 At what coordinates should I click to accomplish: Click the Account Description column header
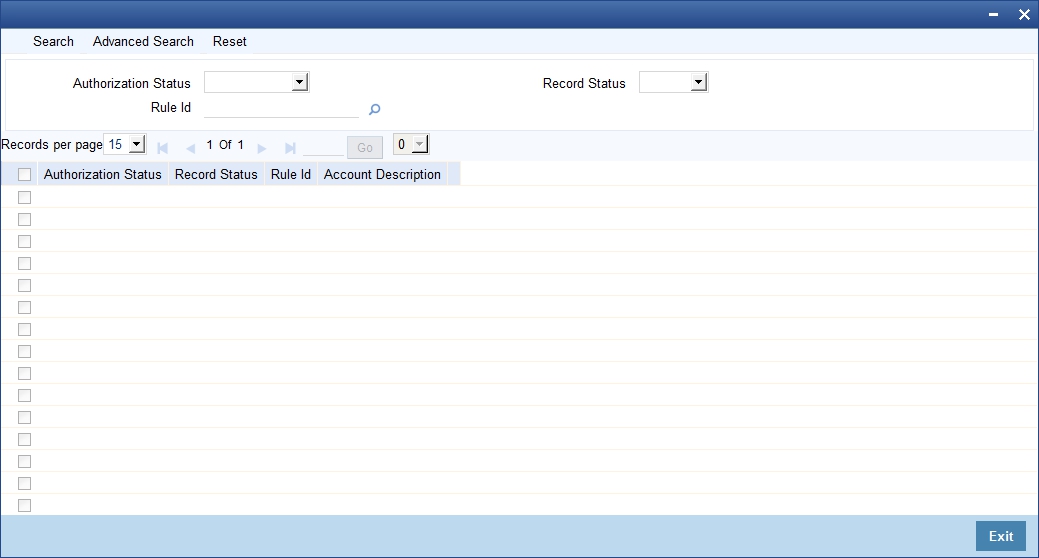tap(382, 174)
